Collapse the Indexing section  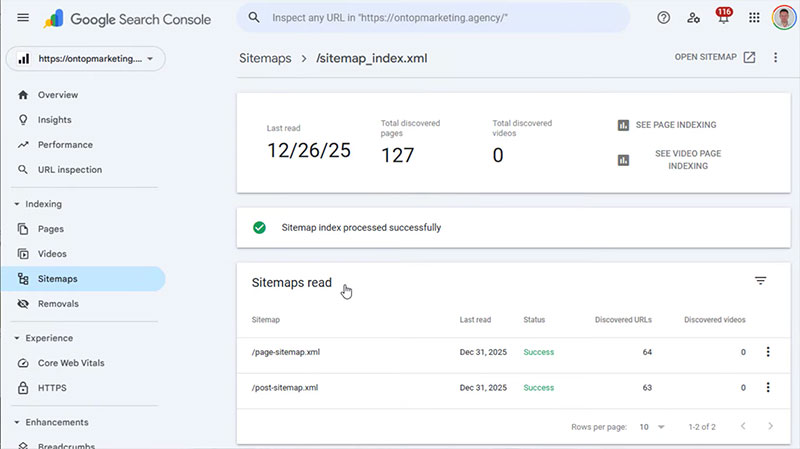pyautogui.click(x=16, y=204)
